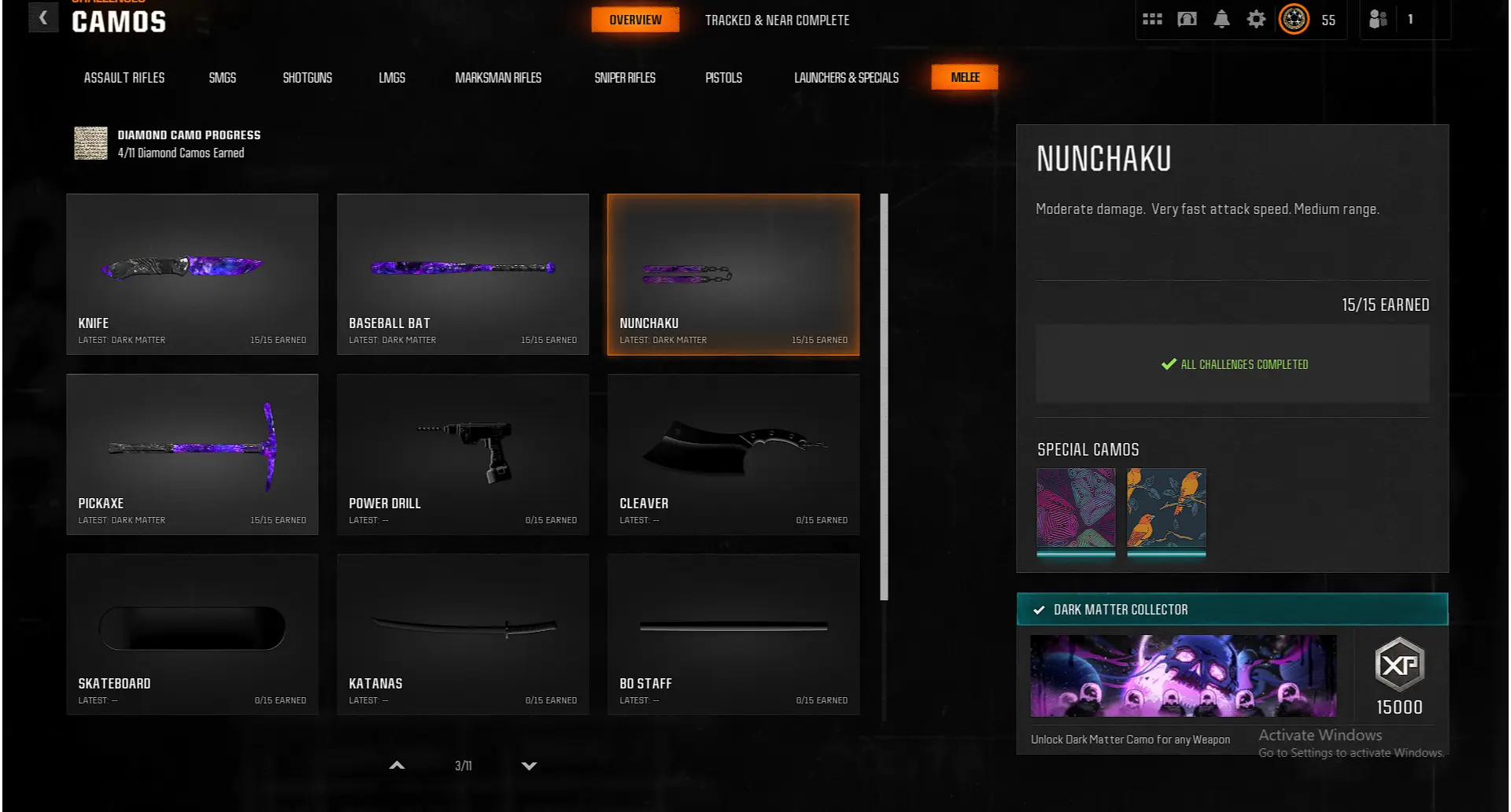
Task: Switch to Tracked & Near Complete tab
Action: (x=777, y=20)
